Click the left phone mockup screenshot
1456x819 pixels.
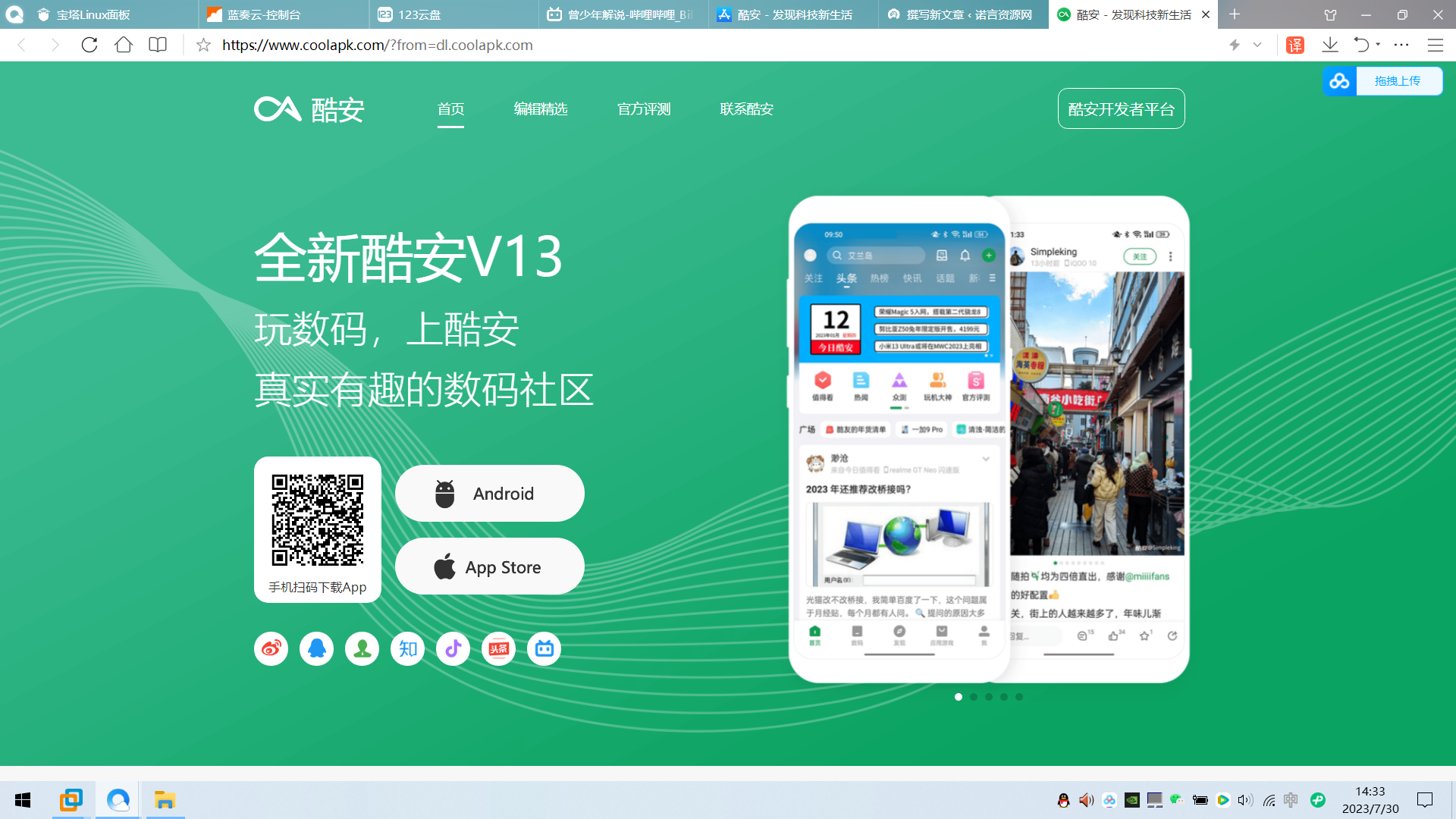click(899, 440)
